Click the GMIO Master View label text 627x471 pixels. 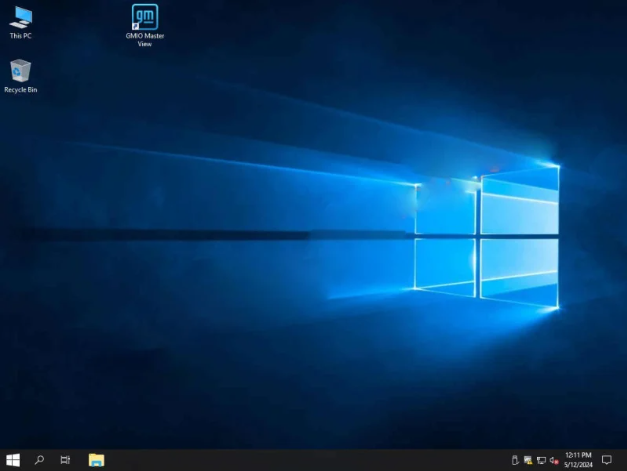145,40
